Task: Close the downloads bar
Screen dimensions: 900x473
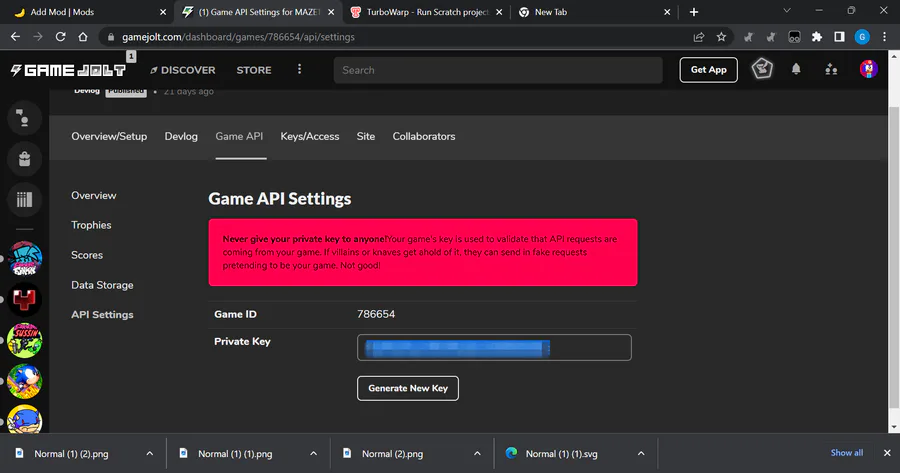Action: [x=887, y=453]
